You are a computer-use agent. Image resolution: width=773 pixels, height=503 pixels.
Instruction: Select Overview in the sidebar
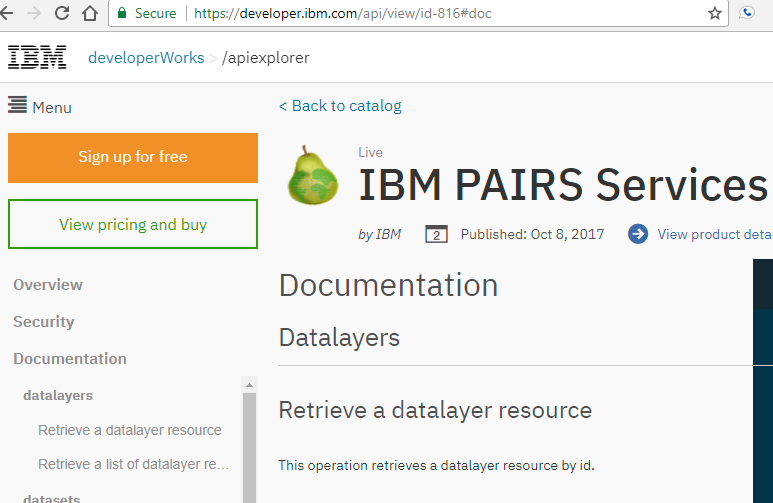coord(48,285)
